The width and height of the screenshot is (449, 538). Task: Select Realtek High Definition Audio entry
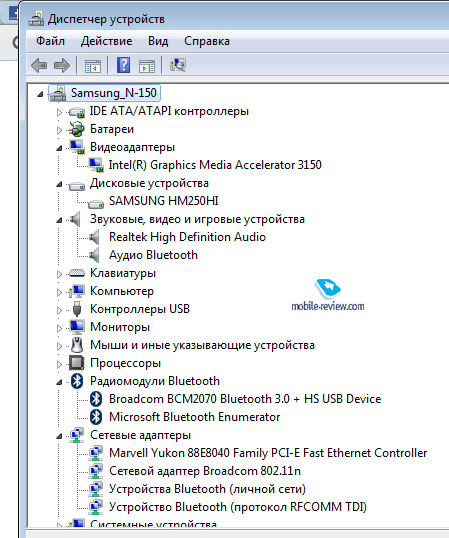pos(187,237)
